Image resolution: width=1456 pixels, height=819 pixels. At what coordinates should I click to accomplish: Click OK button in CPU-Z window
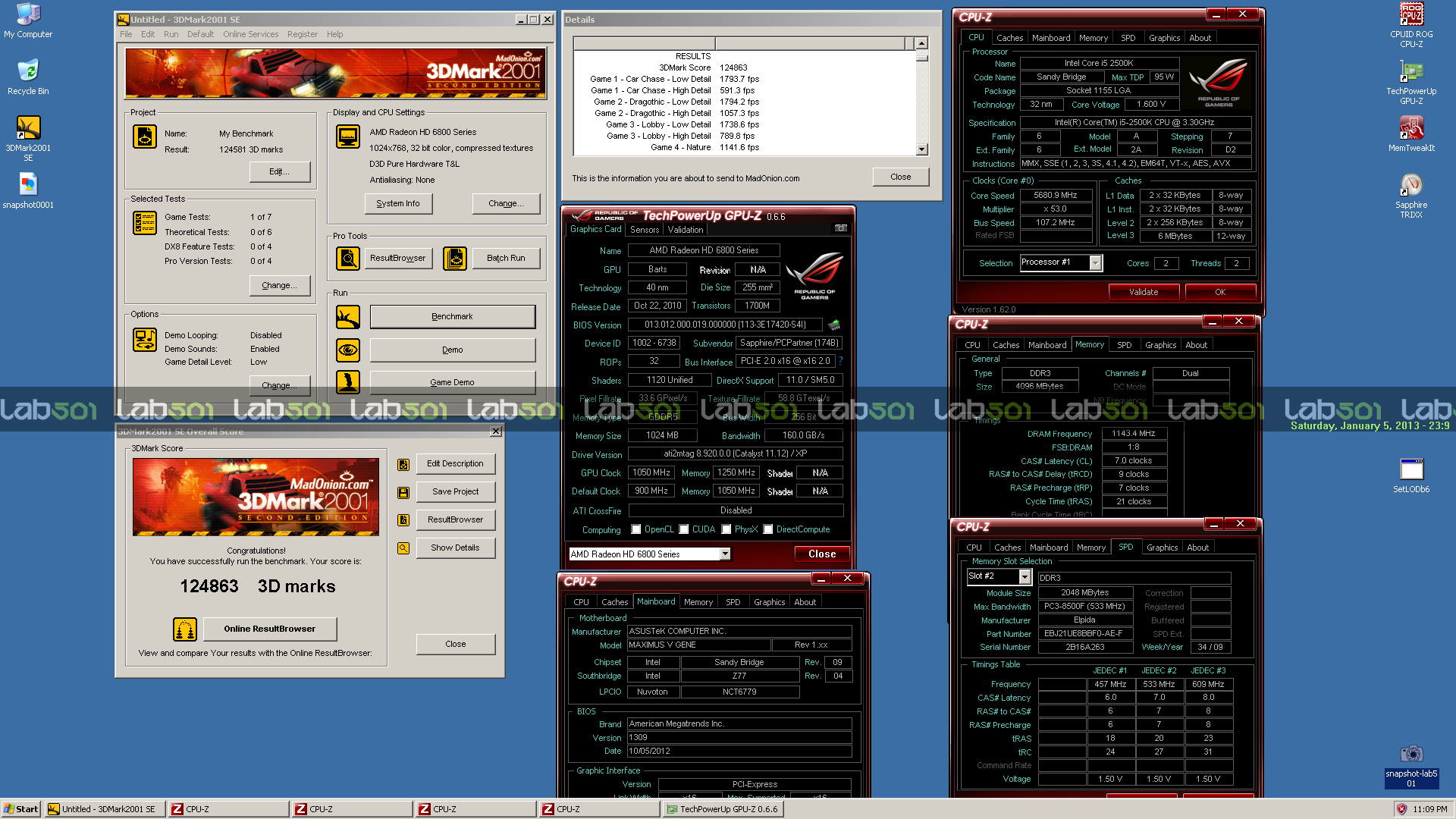click(x=1220, y=292)
